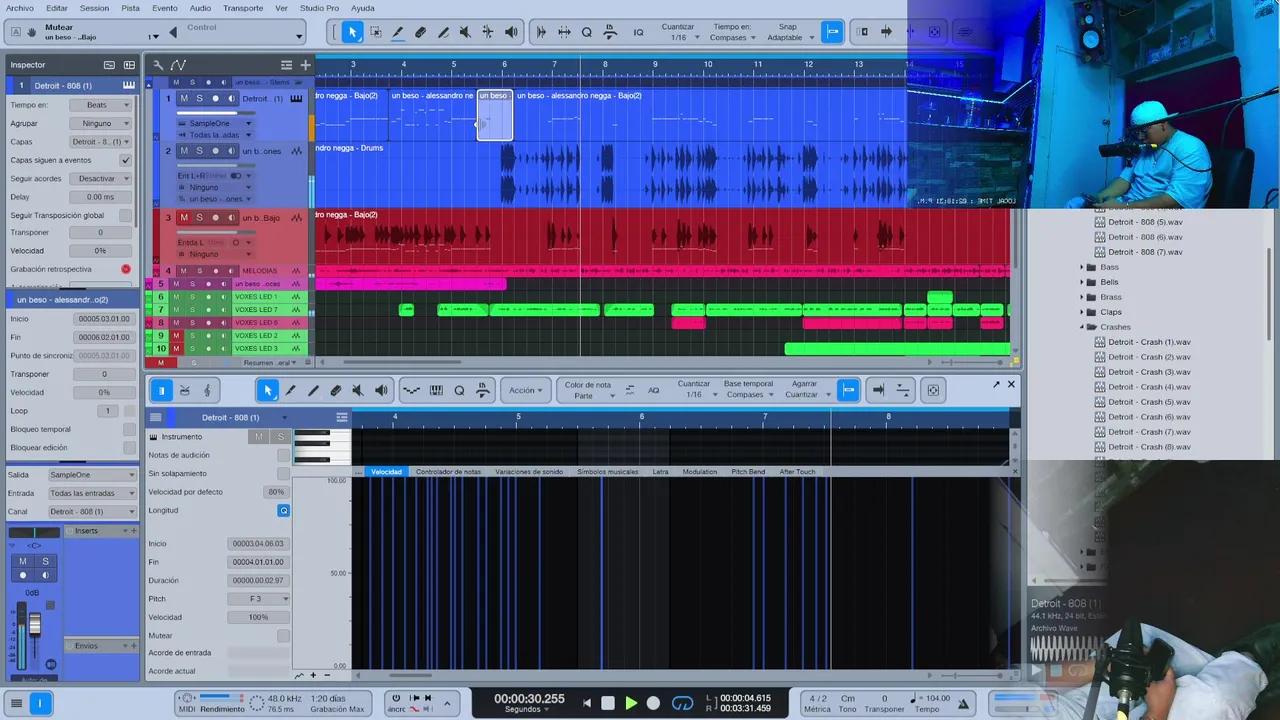Click the automation curve icon above the tracks
1280x720 pixels.
tap(178, 65)
